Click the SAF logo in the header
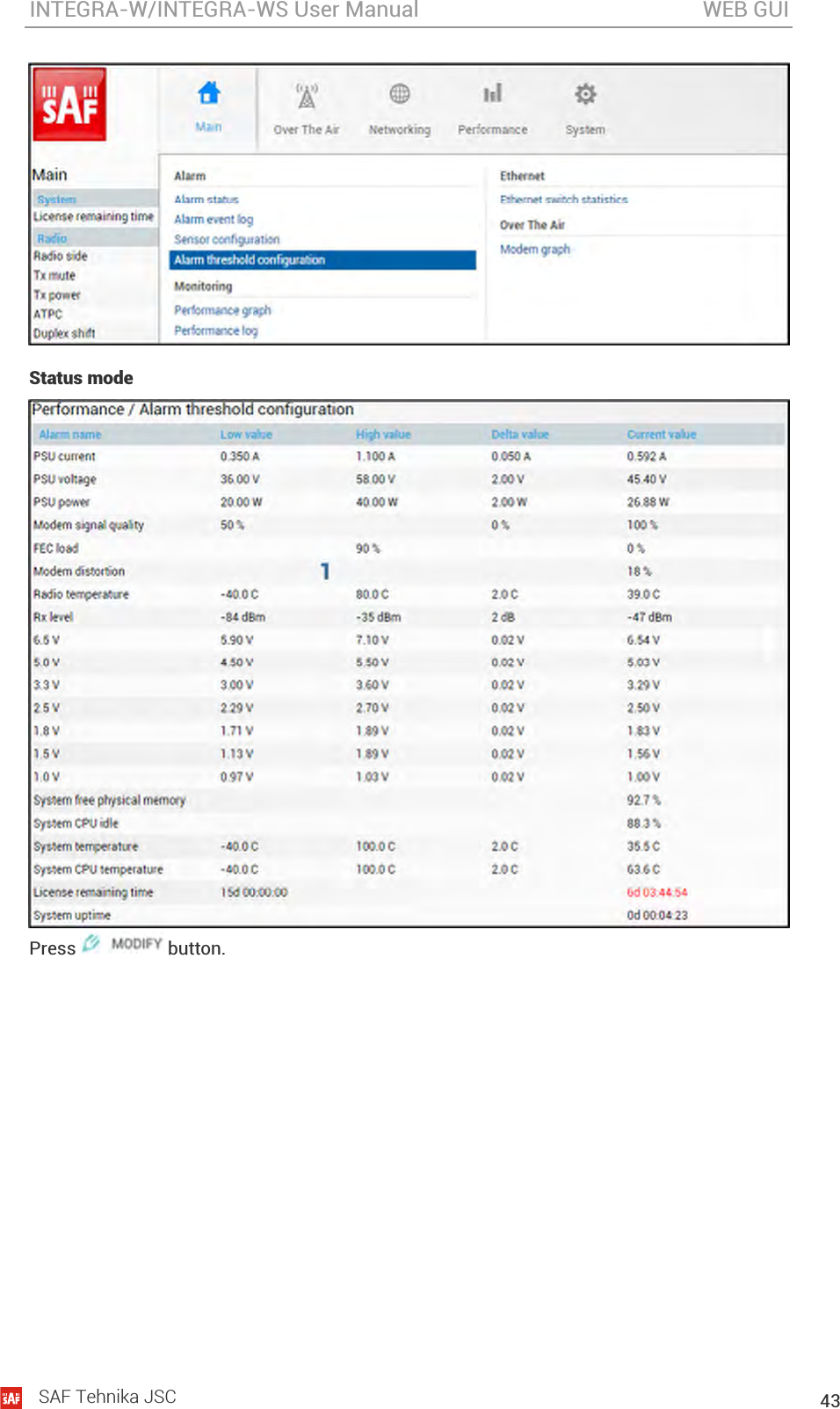The height and width of the screenshot is (1409, 840). coord(69,105)
